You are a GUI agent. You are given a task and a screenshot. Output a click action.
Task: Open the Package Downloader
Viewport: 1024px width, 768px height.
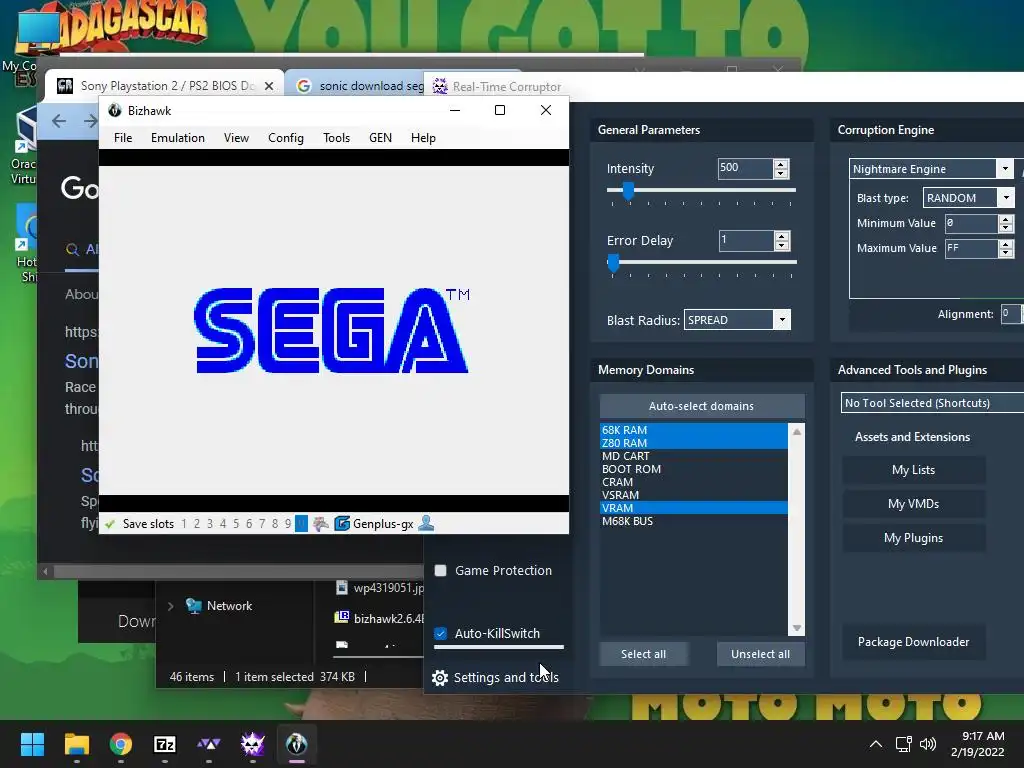point(913,642)
